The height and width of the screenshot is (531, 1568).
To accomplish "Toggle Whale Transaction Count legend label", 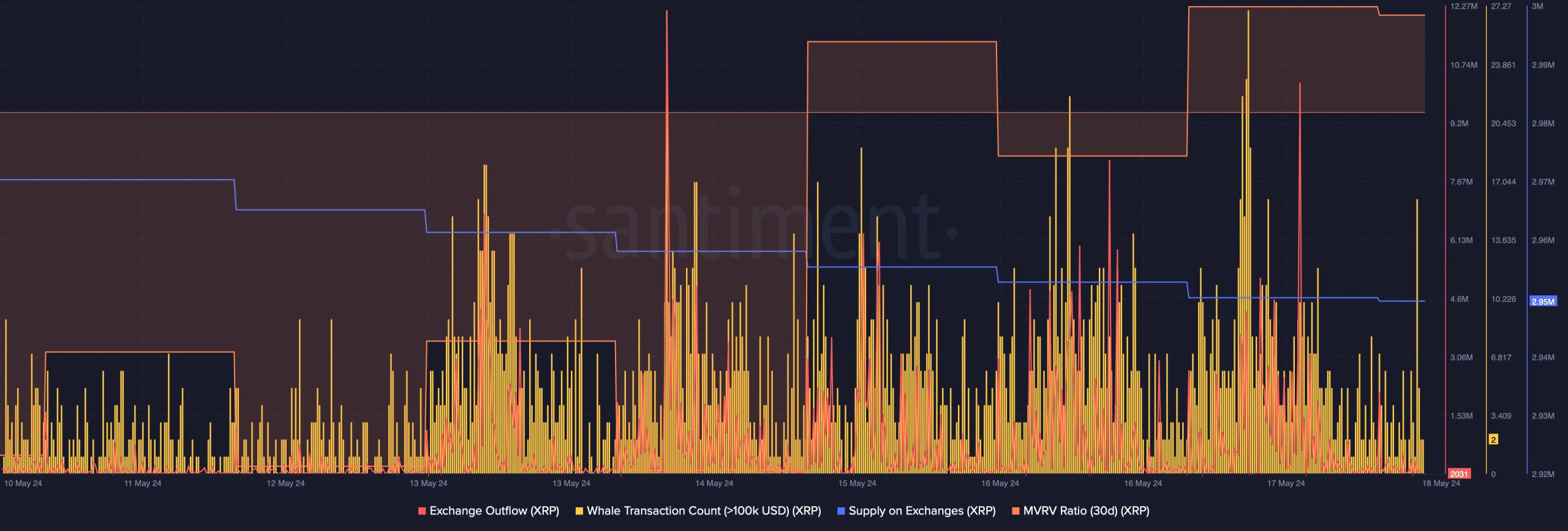I will [x=704, y=511].
